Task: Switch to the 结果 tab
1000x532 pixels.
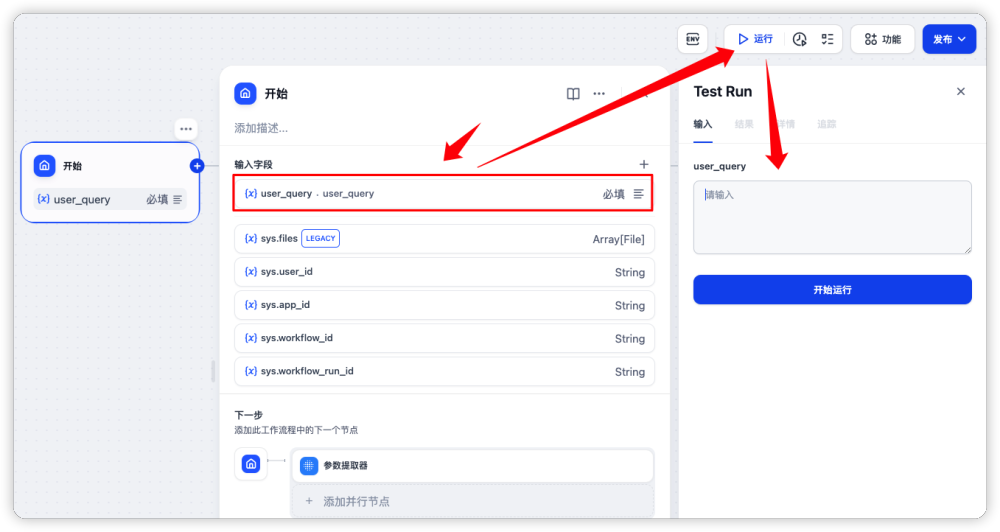Action: 743,124
